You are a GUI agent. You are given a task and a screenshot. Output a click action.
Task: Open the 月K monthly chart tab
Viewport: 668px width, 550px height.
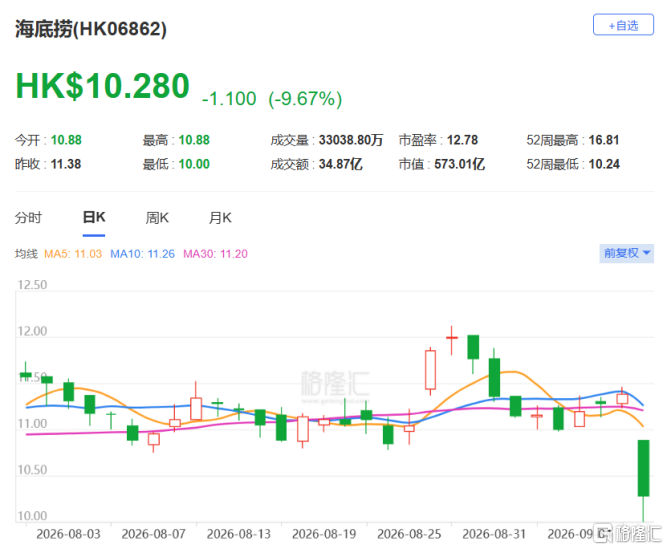tap(220, 218)
